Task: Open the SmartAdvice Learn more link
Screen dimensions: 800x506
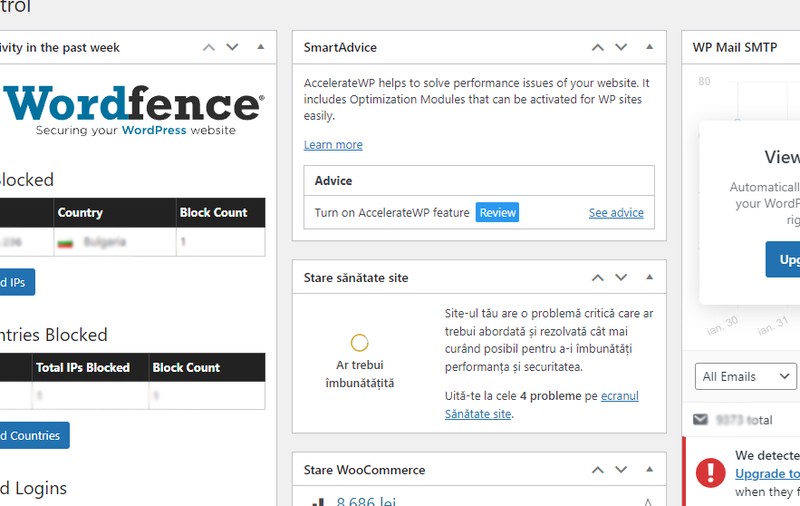Action: point(333,145)
